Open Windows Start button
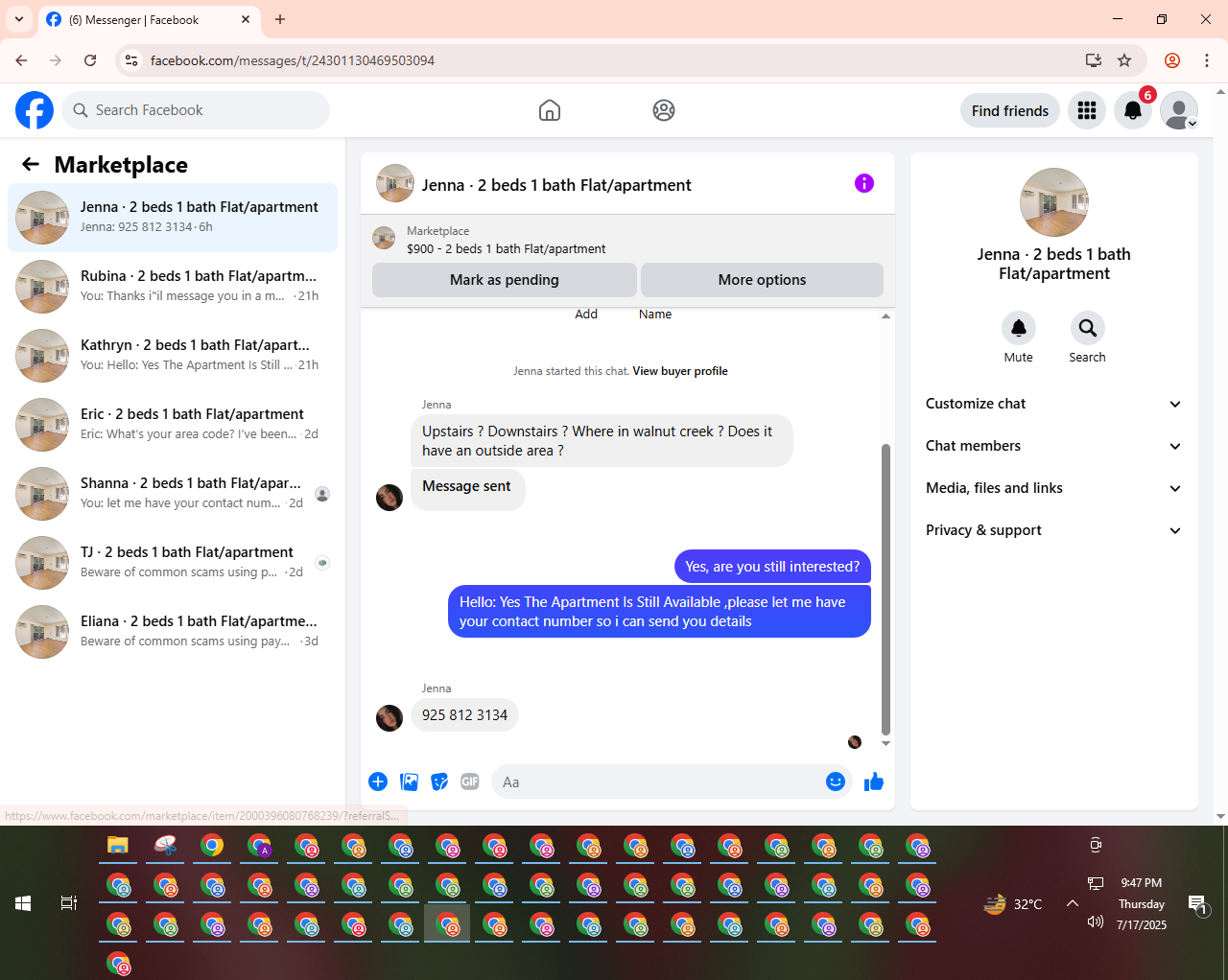Image resolution: width=1228 pixels, height=980 pixels. coord(23,903)
